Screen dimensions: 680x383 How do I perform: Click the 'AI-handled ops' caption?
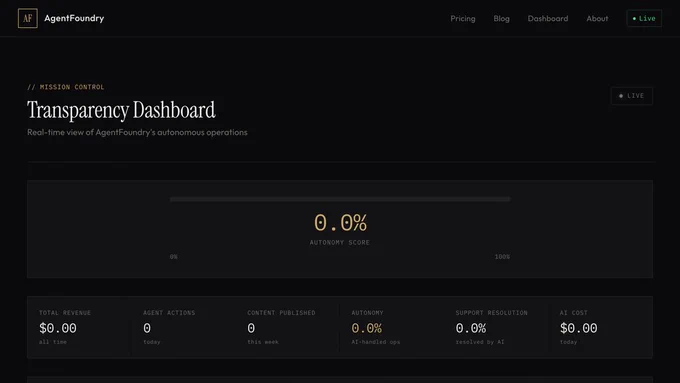pos(376,342)
